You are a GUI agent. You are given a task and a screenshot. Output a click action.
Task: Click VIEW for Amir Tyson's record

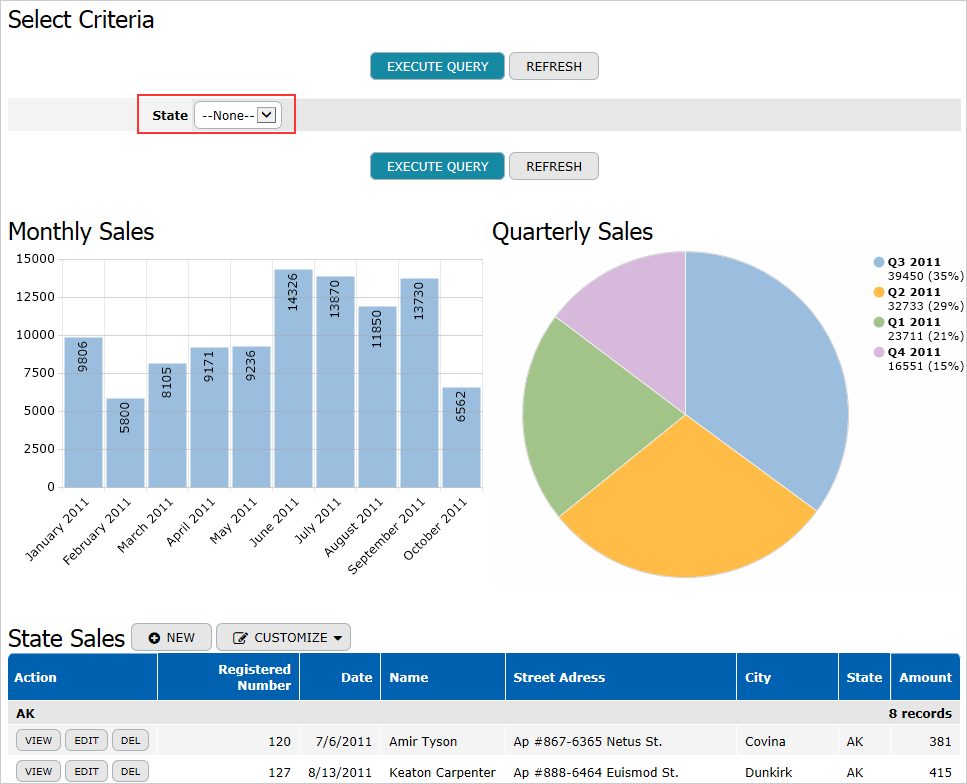point(38,740)
